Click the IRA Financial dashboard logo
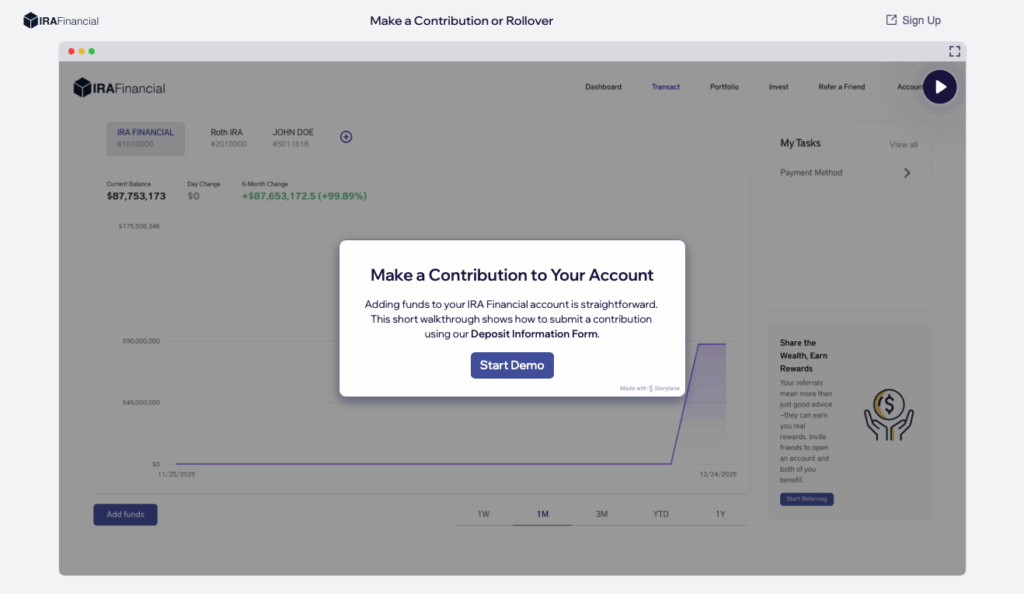The width and height of the screenshot is (1024, 594). pos(119,88)
